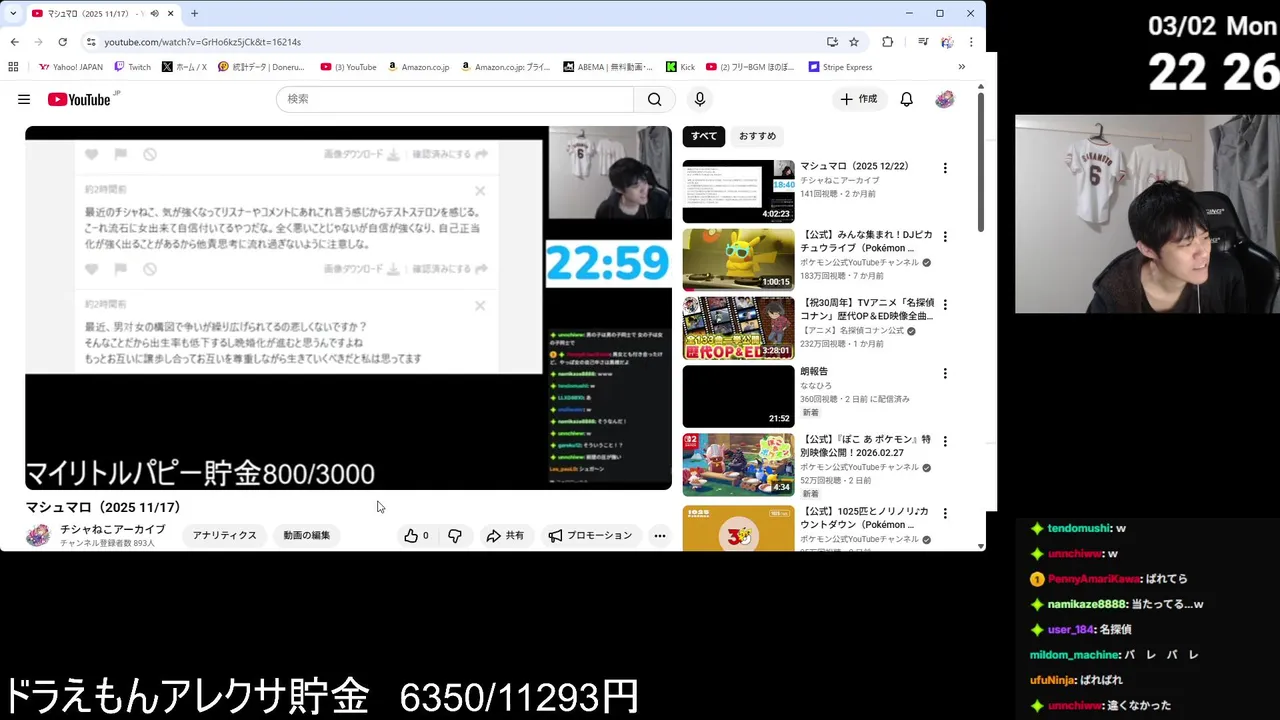Click the 共有 share button

505,536
